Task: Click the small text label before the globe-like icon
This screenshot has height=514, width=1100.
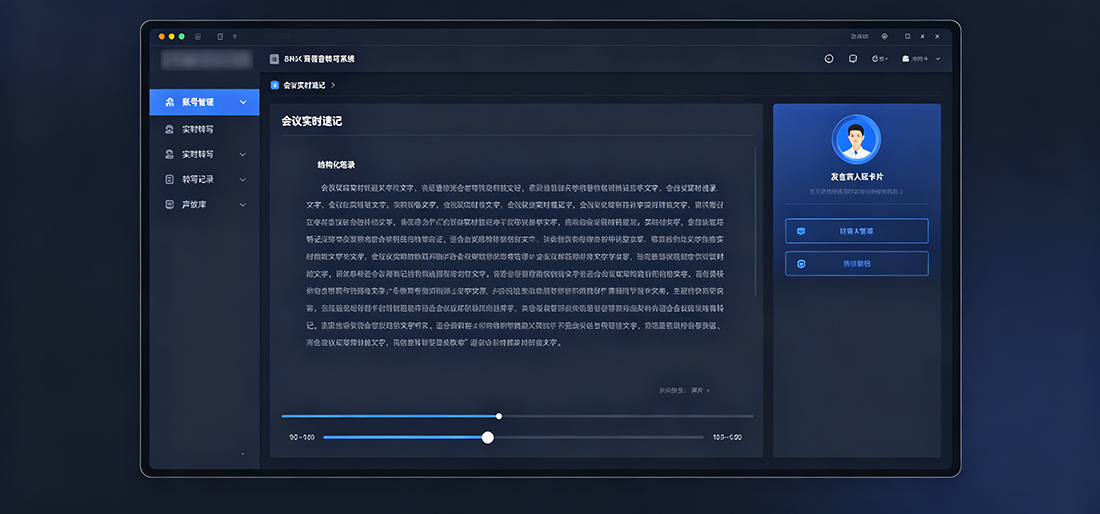Action: click(x=859, y=36)
